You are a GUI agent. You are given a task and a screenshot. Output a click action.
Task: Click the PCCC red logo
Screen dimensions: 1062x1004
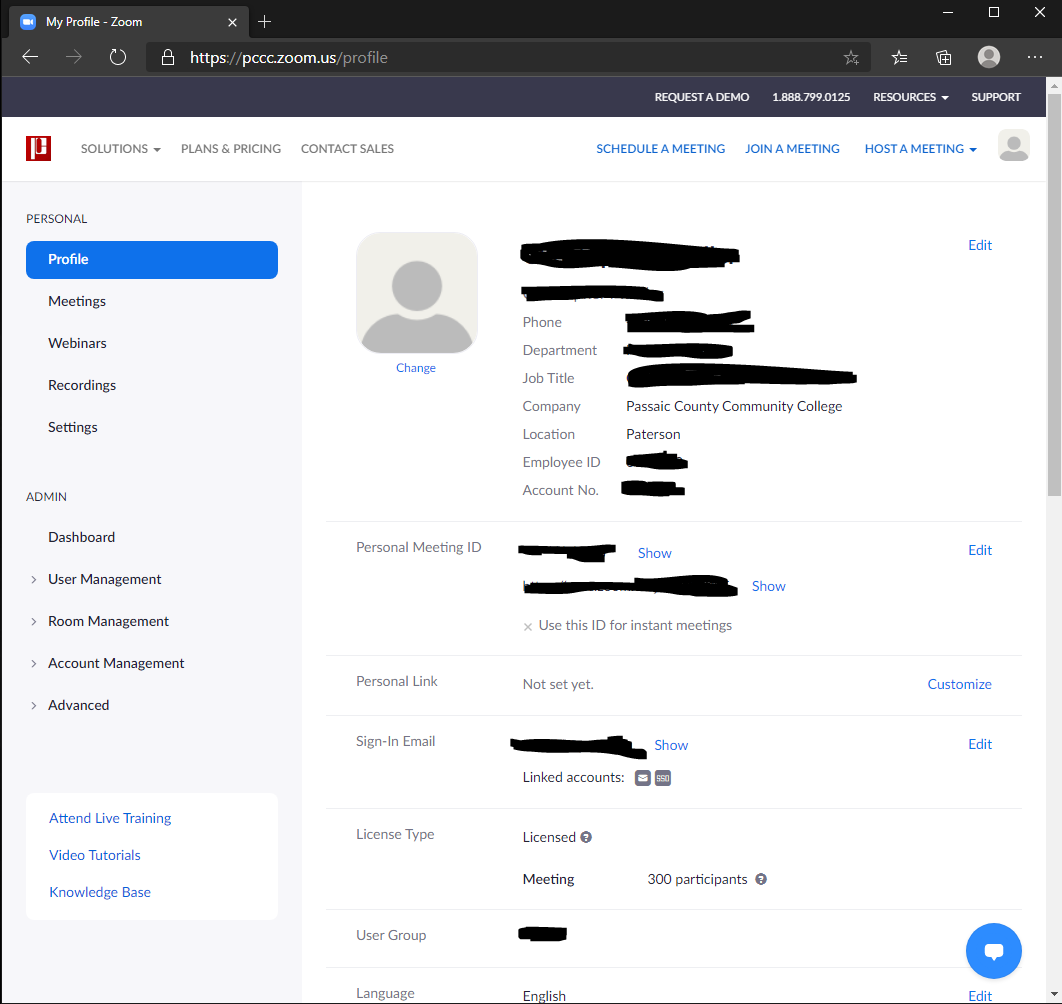point(39,148)
